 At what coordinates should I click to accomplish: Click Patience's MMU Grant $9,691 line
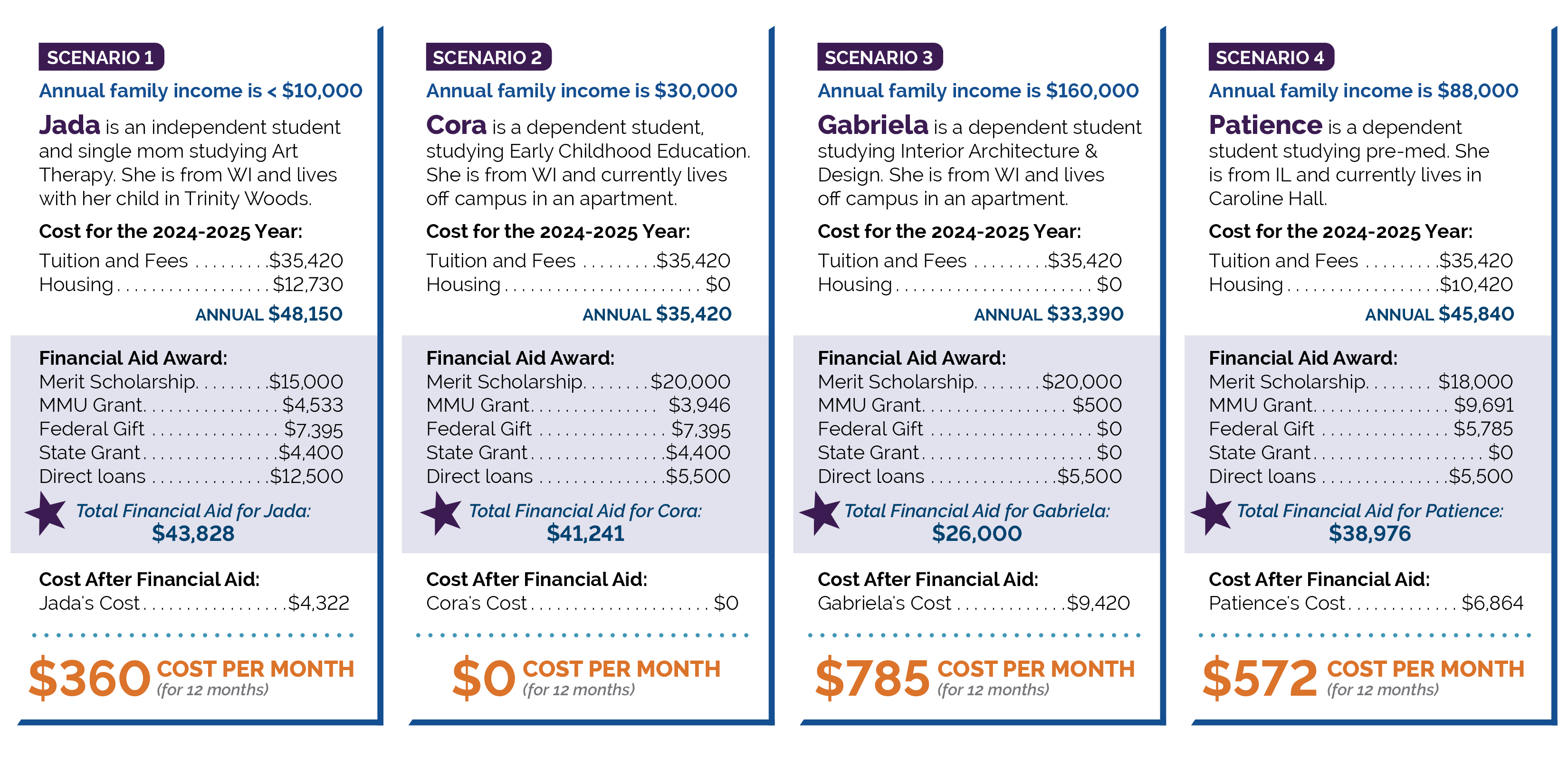click(1360, 405)
